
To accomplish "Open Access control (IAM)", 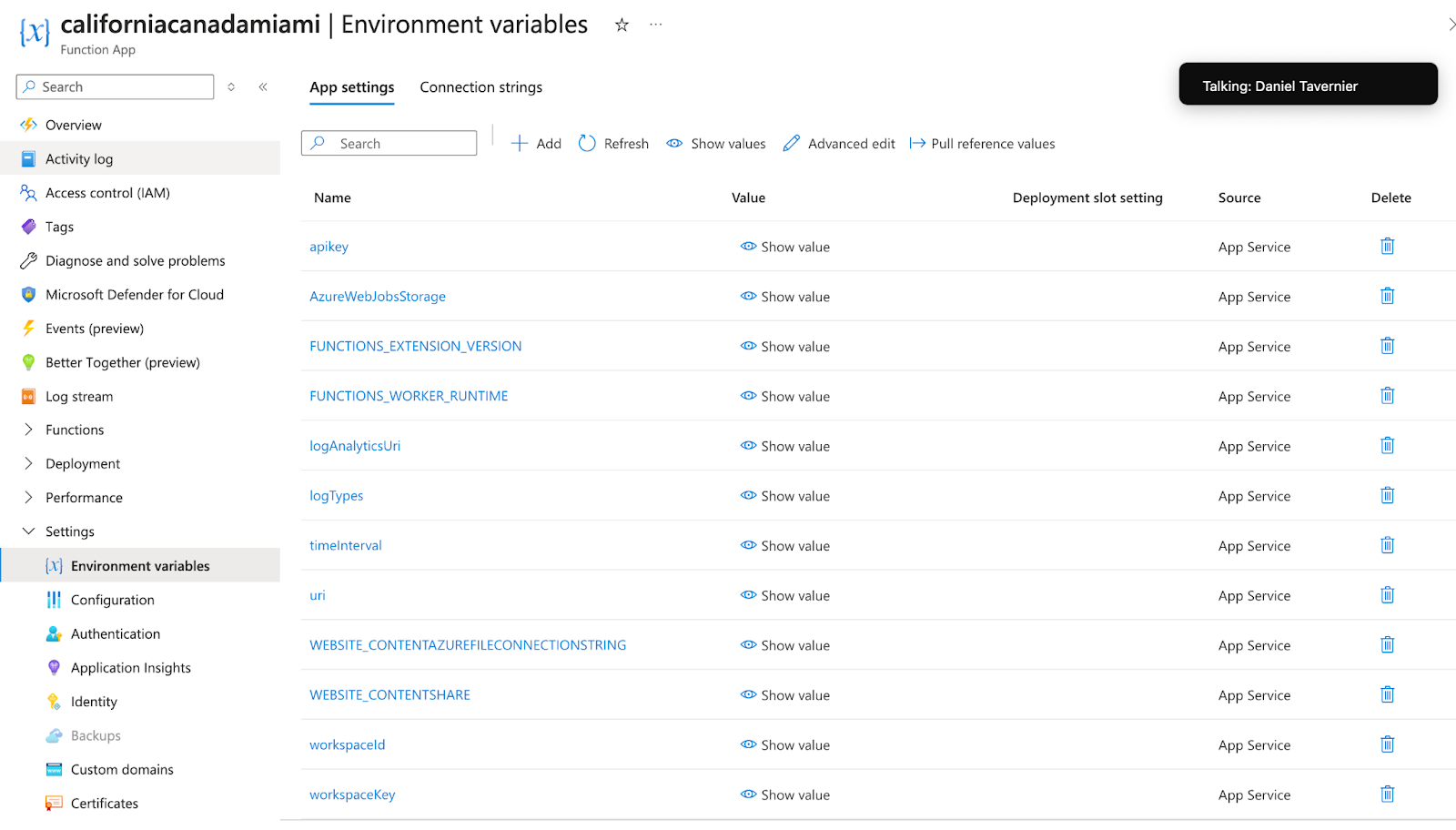I will point(107,193).
